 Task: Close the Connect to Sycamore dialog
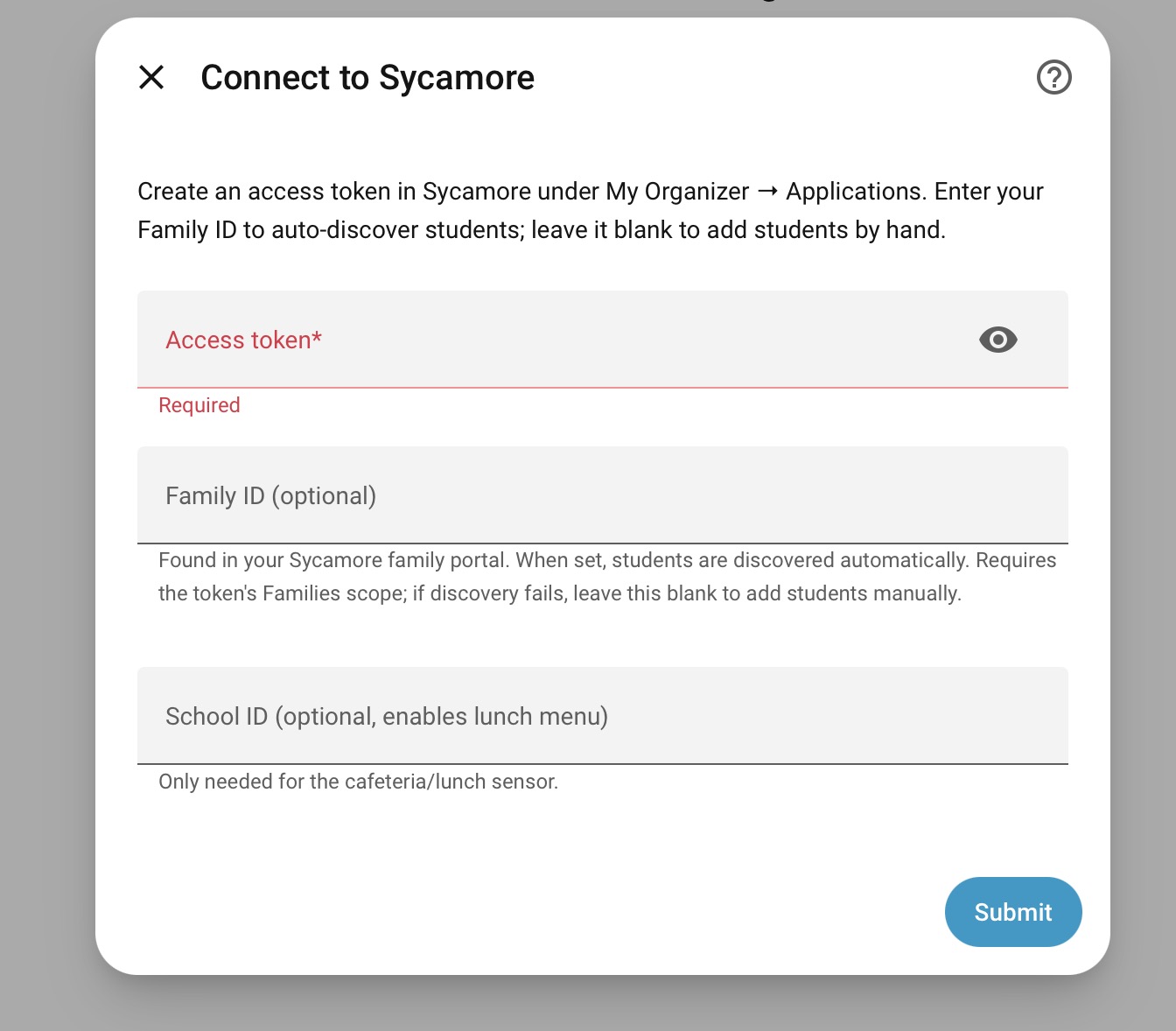point(151,77)
